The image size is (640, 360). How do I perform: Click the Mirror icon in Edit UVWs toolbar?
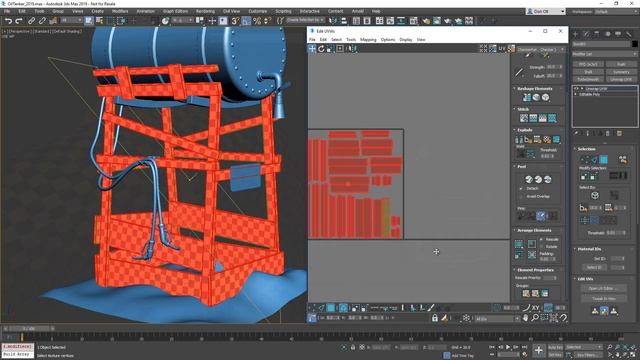click(353, 49)
